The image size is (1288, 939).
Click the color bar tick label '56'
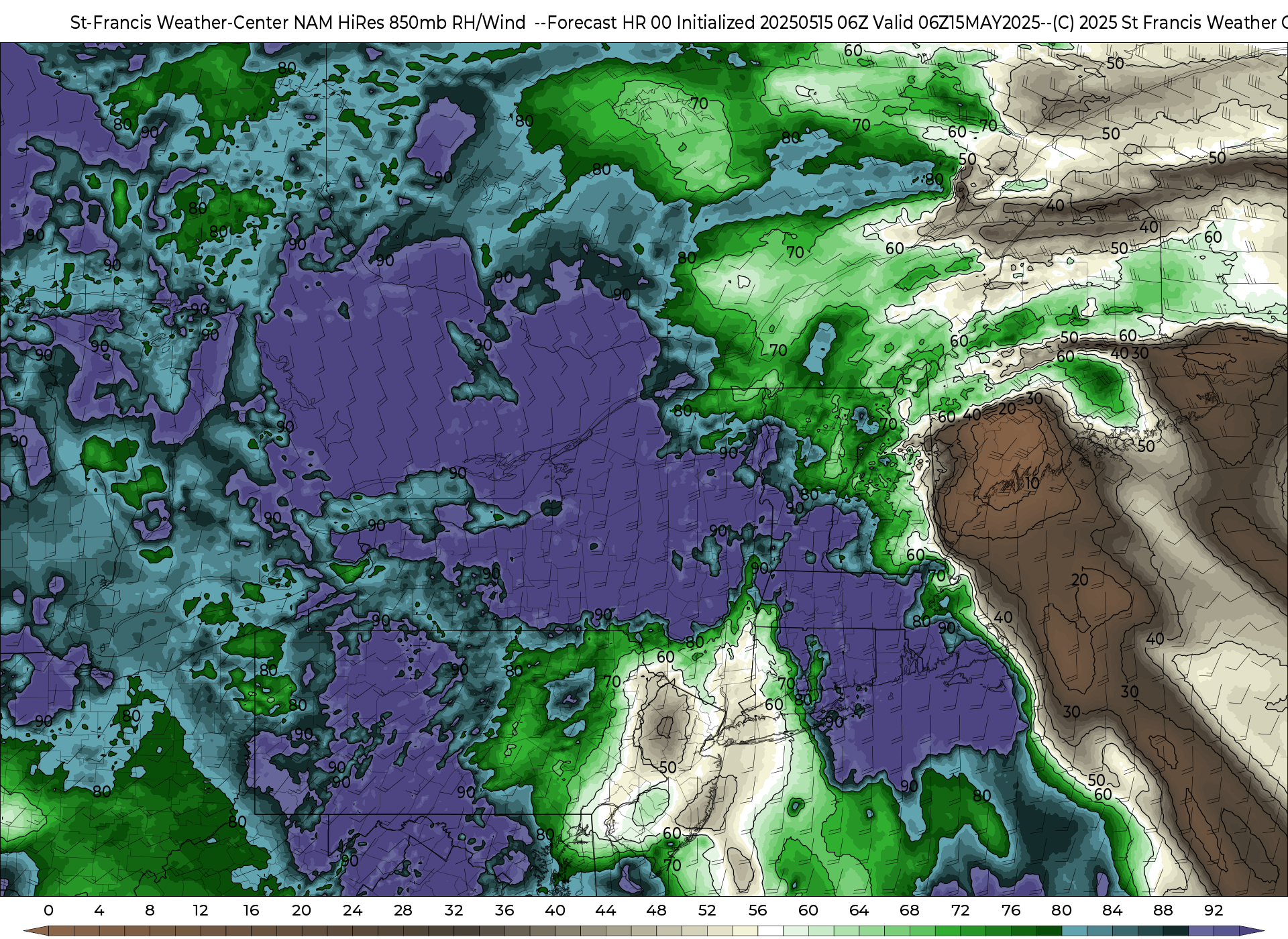click(x=757, y=910)
